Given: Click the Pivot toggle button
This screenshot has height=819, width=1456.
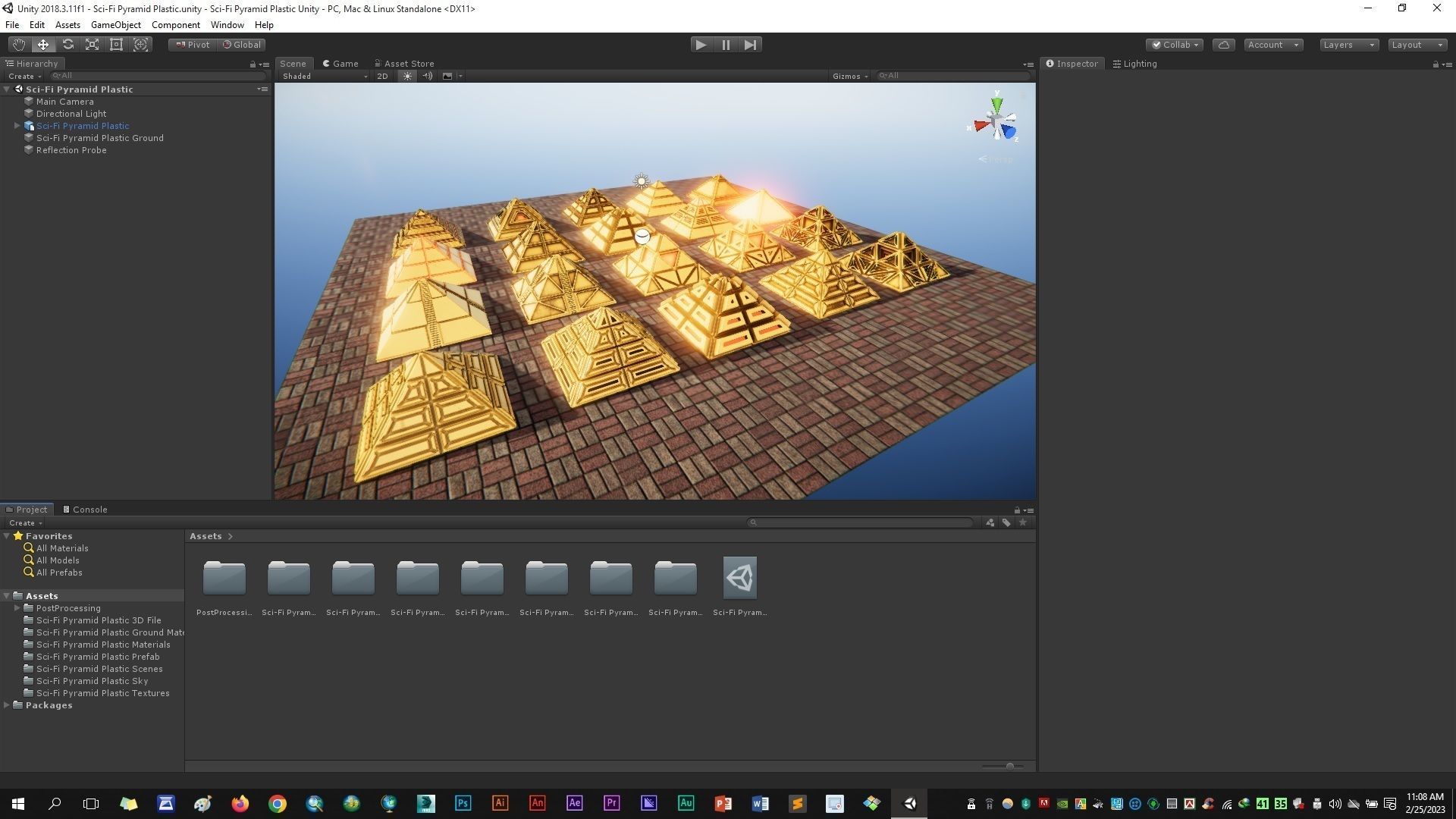Looking at the screenshot, I should coord(193,45).
